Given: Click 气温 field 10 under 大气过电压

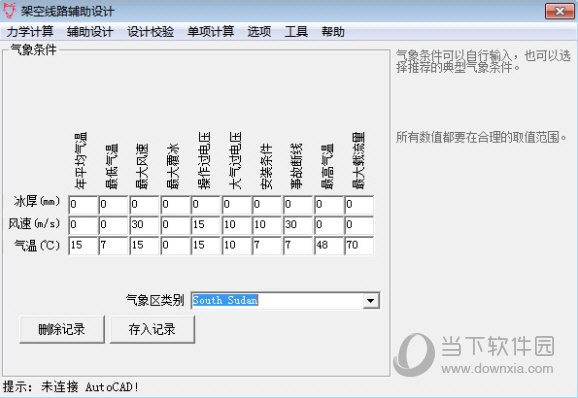Looking at the screenshot, I should tap(237, 246).
